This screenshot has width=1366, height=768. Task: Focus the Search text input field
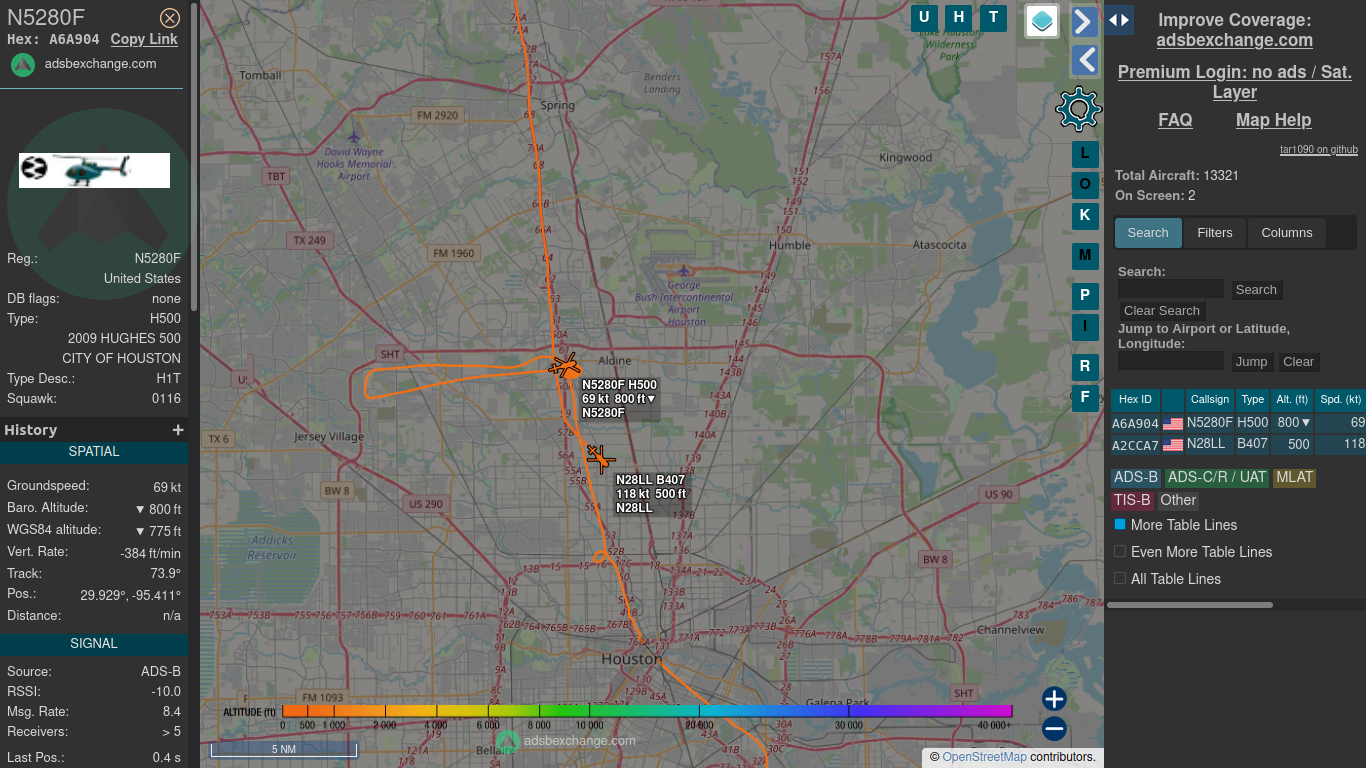pyautogui.click(x=1171, y=290)
